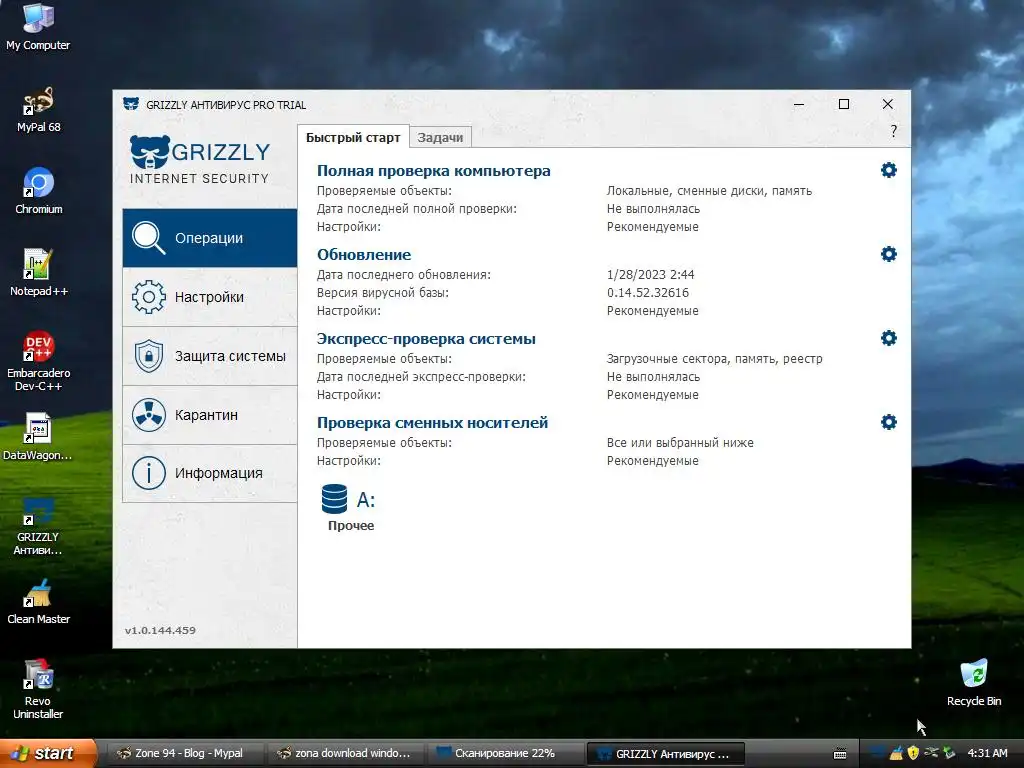Select Notepad++ desktop shortcut
Viewport: 1024px width, 768px height.
pyautogui.click(x=38, y=273)
